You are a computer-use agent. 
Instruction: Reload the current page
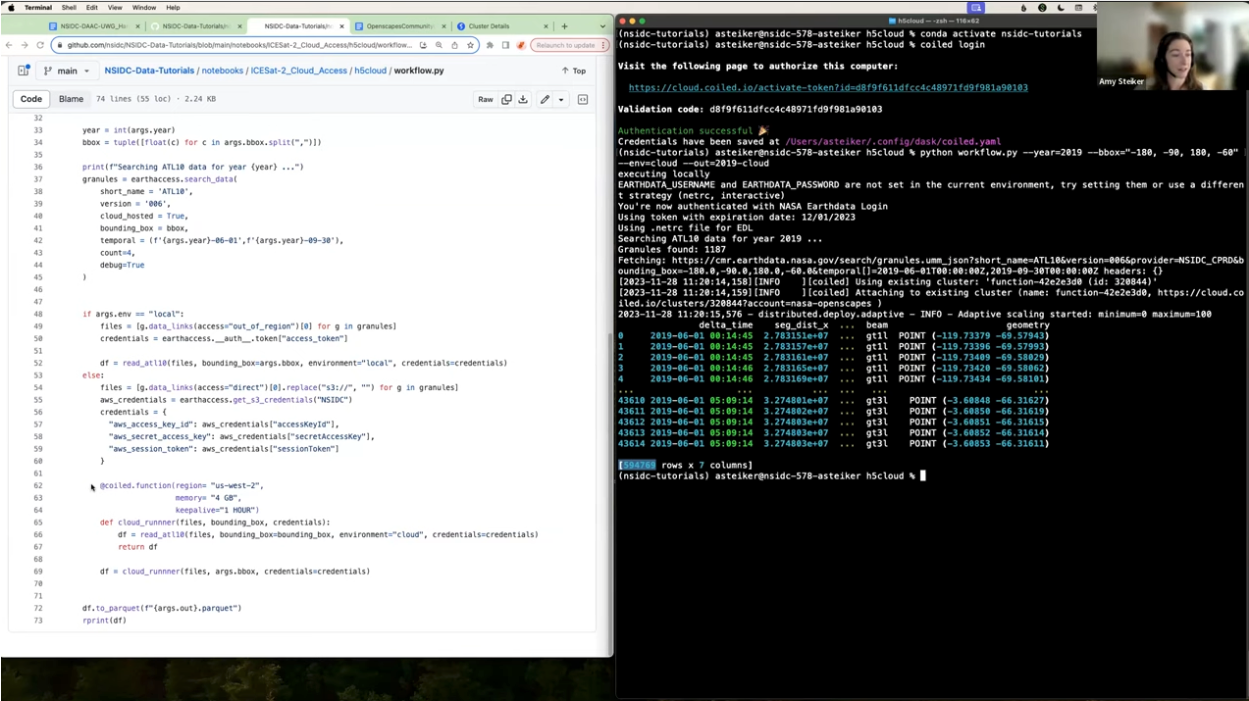38,45
